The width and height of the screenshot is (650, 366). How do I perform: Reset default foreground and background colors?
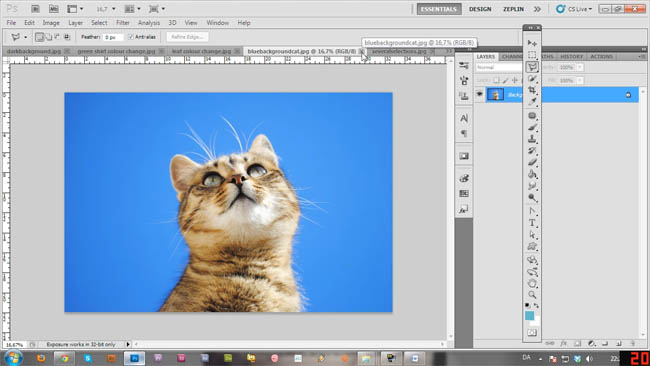click(527, 305)
